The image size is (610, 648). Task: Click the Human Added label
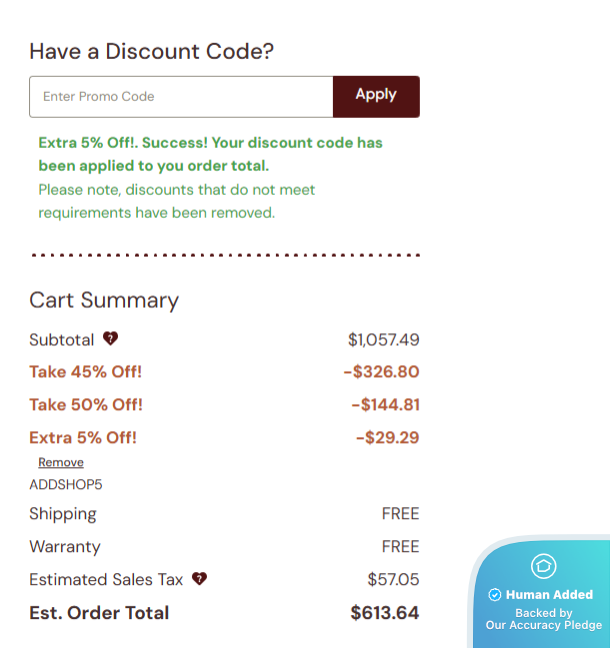coord(549,595)
